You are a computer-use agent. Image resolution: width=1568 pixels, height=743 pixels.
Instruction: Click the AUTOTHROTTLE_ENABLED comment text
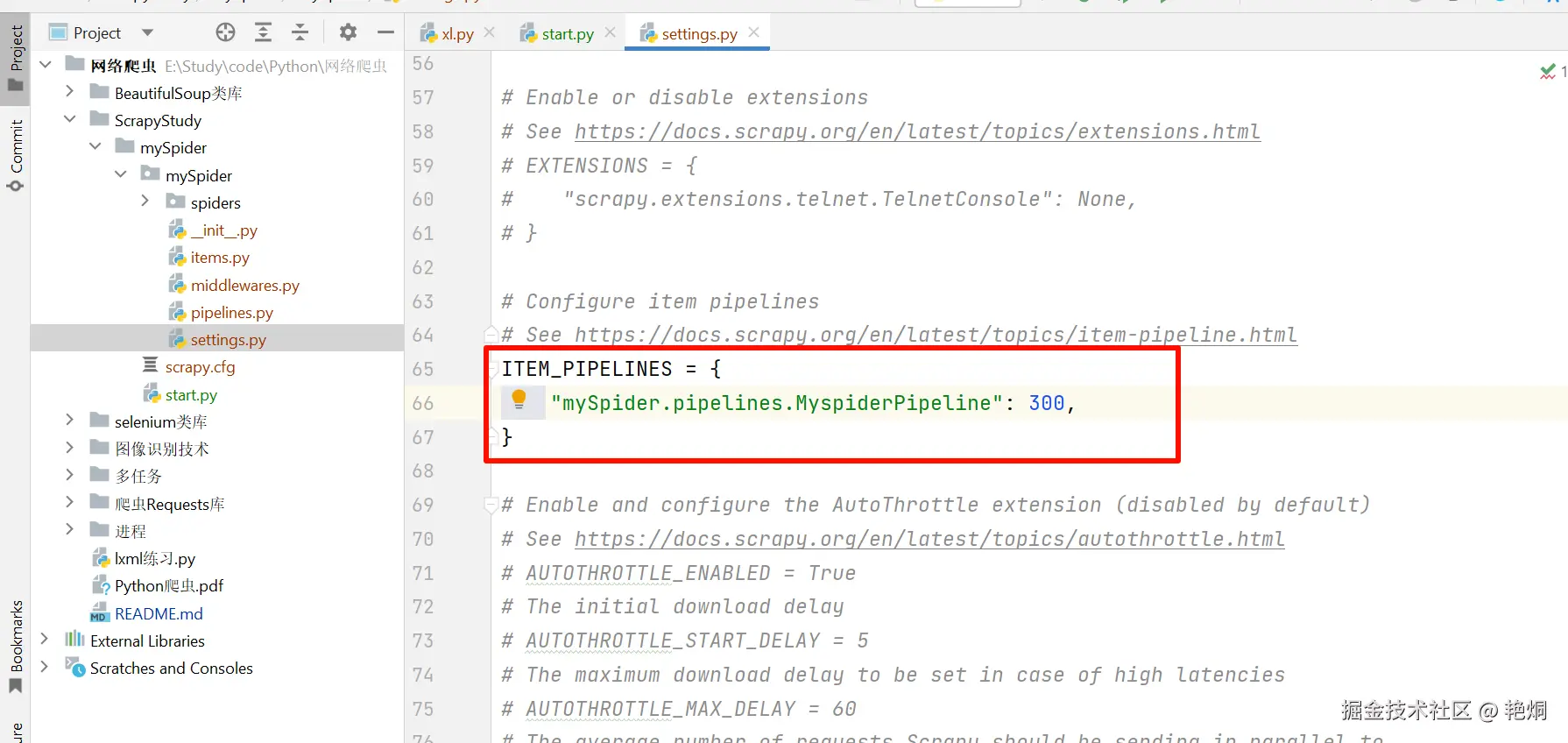point(648,573)
